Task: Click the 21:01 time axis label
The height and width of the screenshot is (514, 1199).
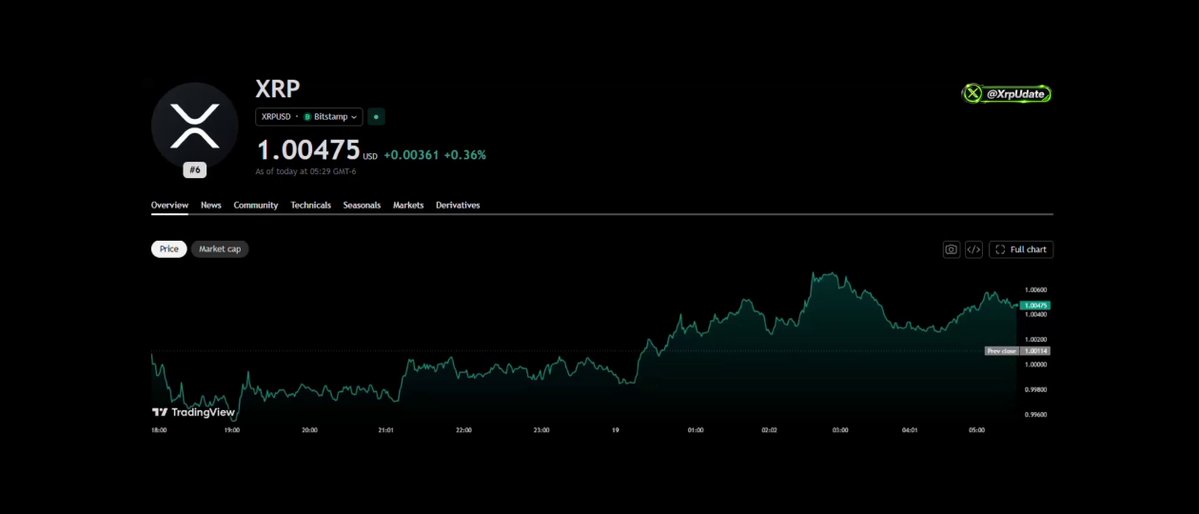Action: pyautogui.click(x=386, y=430)
